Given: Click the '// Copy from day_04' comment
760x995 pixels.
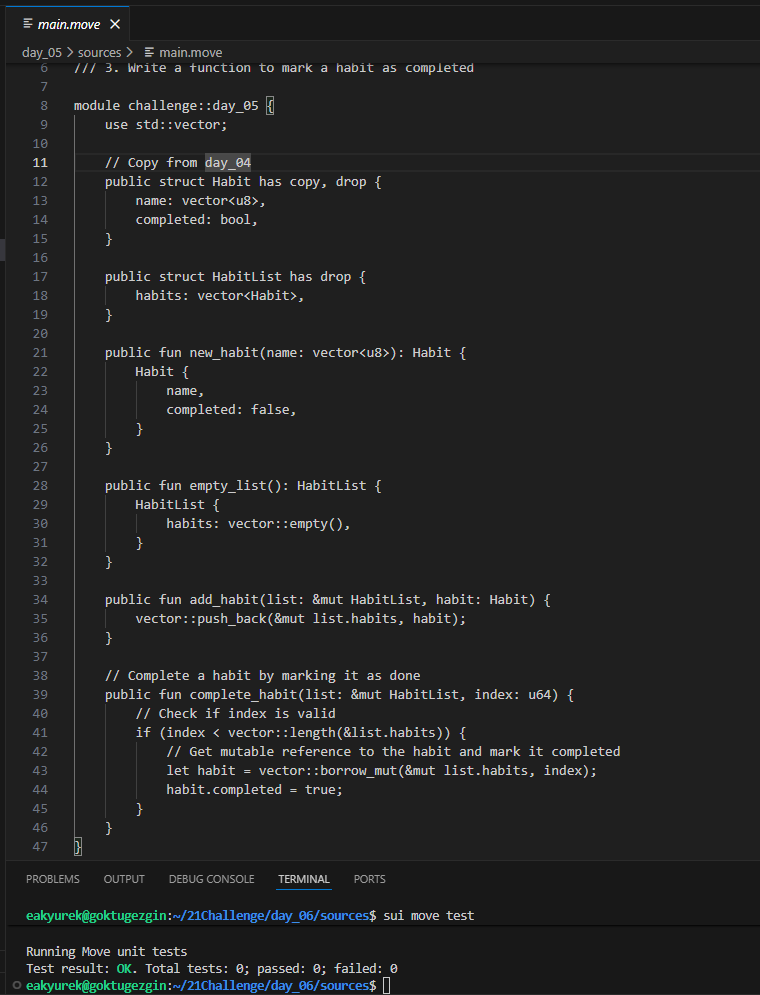Looking at the screenshot, I should (x=178, y=162).
